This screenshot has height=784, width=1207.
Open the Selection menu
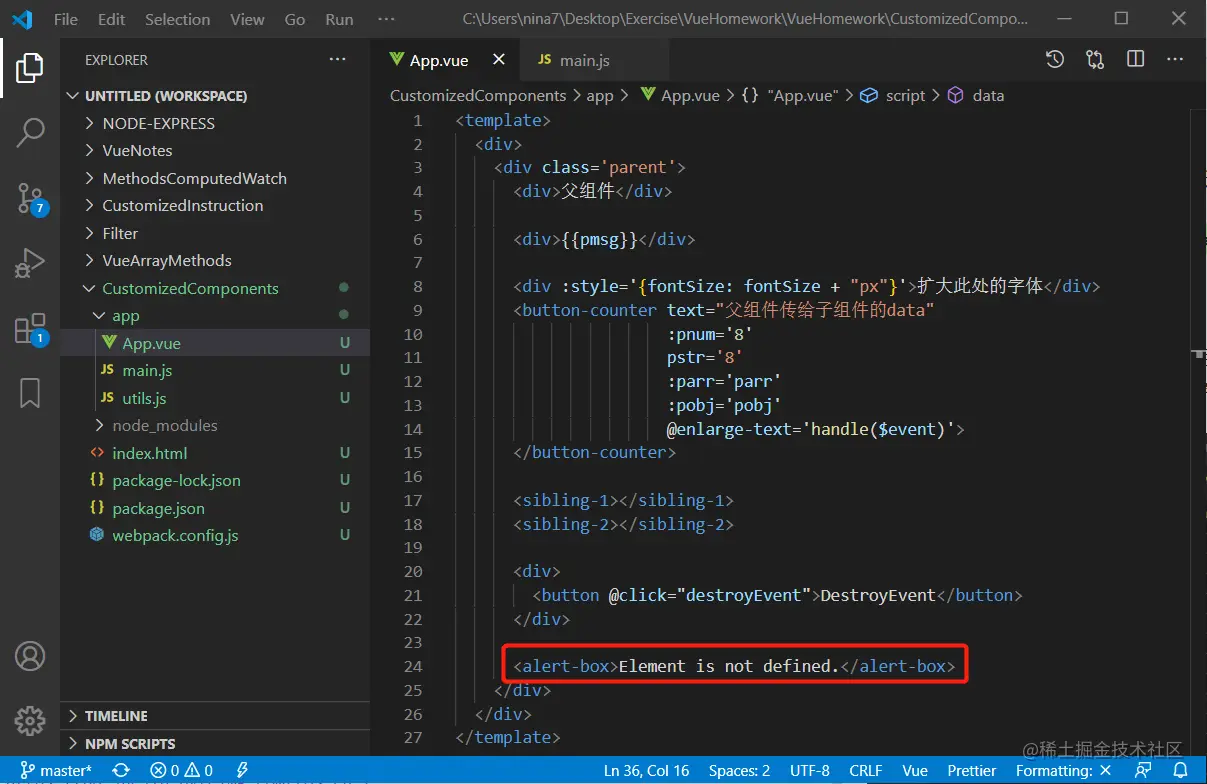coord(177,19)
